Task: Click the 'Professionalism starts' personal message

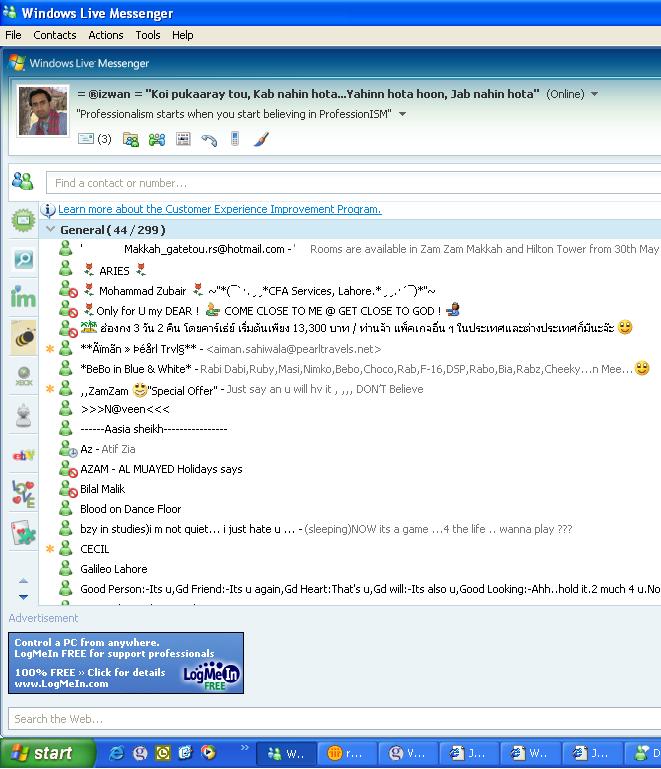Action: coord(234,114)
